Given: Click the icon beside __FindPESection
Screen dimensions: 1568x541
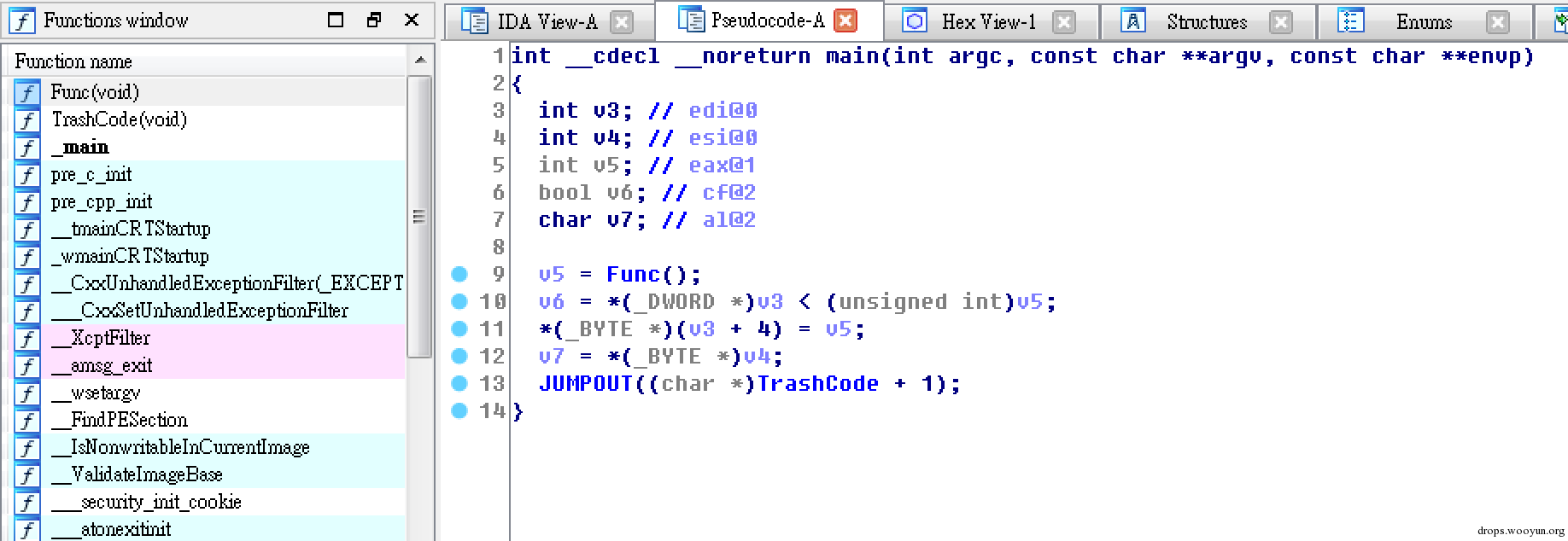Looking at the screenshot, I should click(x=27, y=420).
